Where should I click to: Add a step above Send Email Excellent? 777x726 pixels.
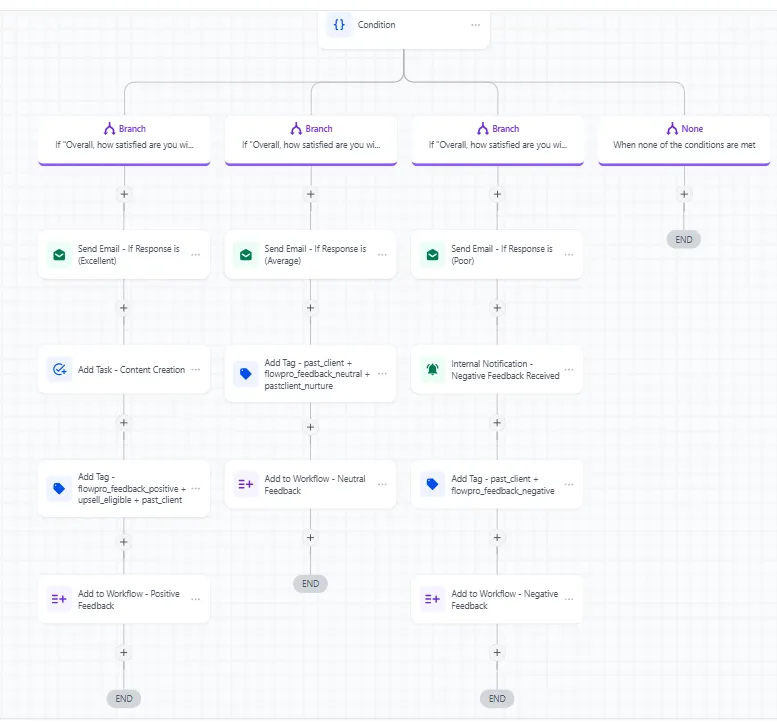[x=124, y=194]
